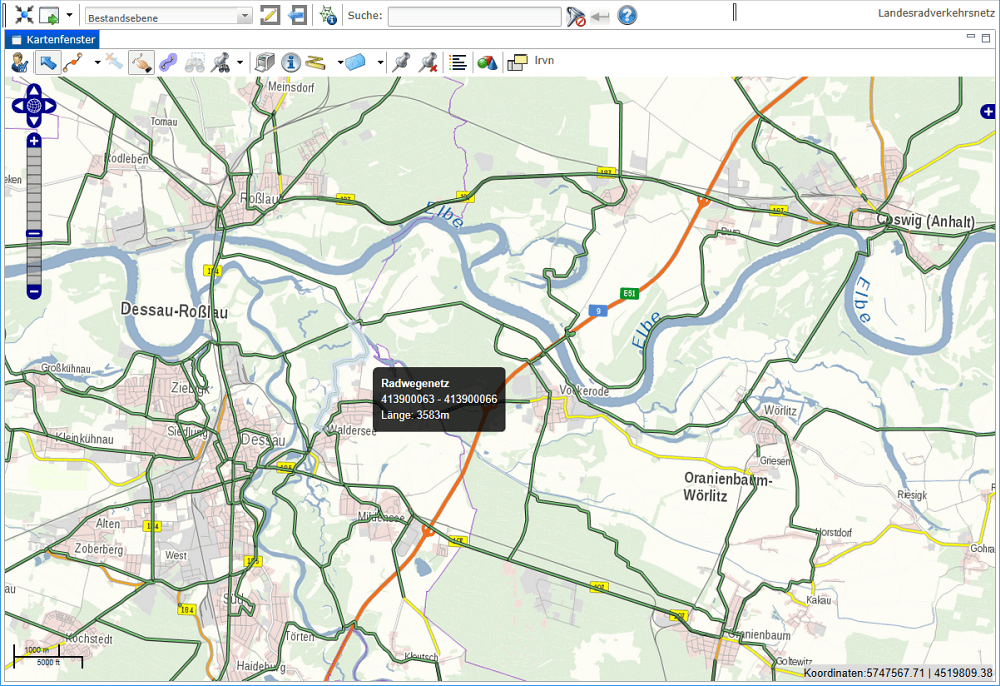The width and height of the screenshot is (1000, 686).
Task: Click the zoom slider handle on map
Action: pos(34,233)
